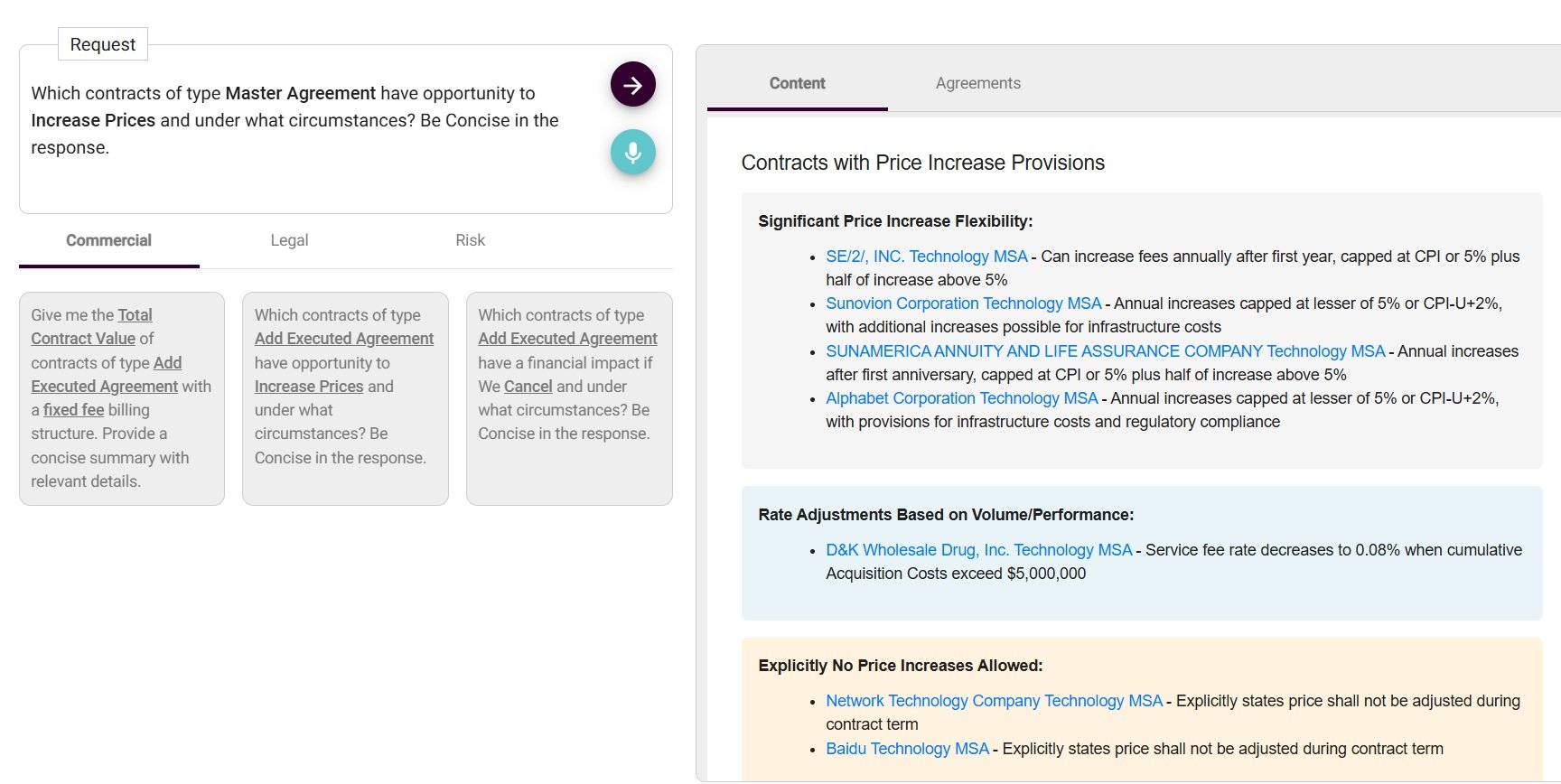Open D&K Wholesale Drug Technology MSA

pyautogui.click(x=978, y=550)
